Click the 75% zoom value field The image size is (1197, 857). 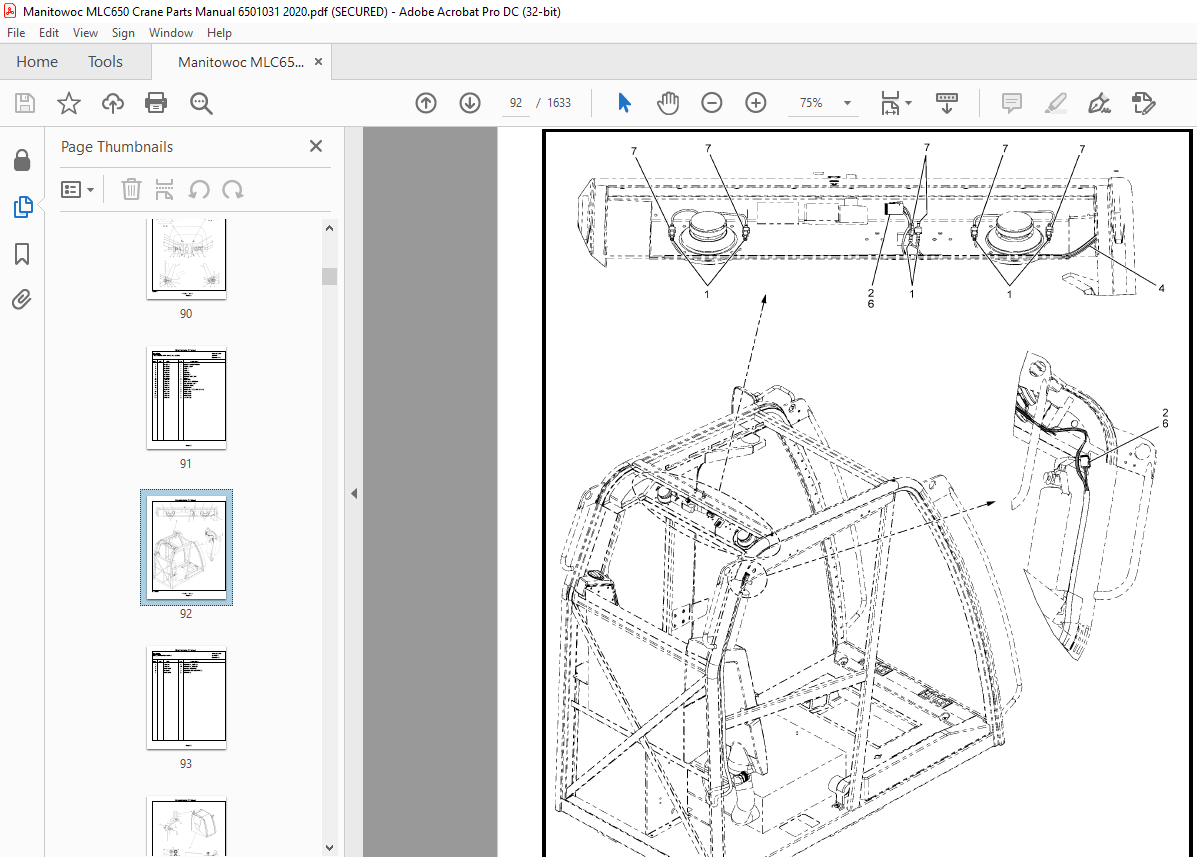coord(811,103)
